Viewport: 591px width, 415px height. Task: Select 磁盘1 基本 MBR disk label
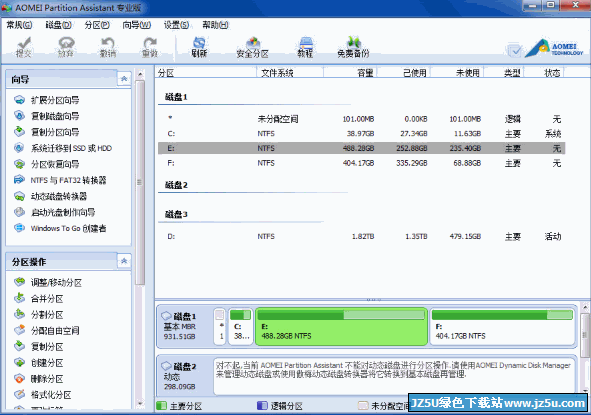[184, 326]
